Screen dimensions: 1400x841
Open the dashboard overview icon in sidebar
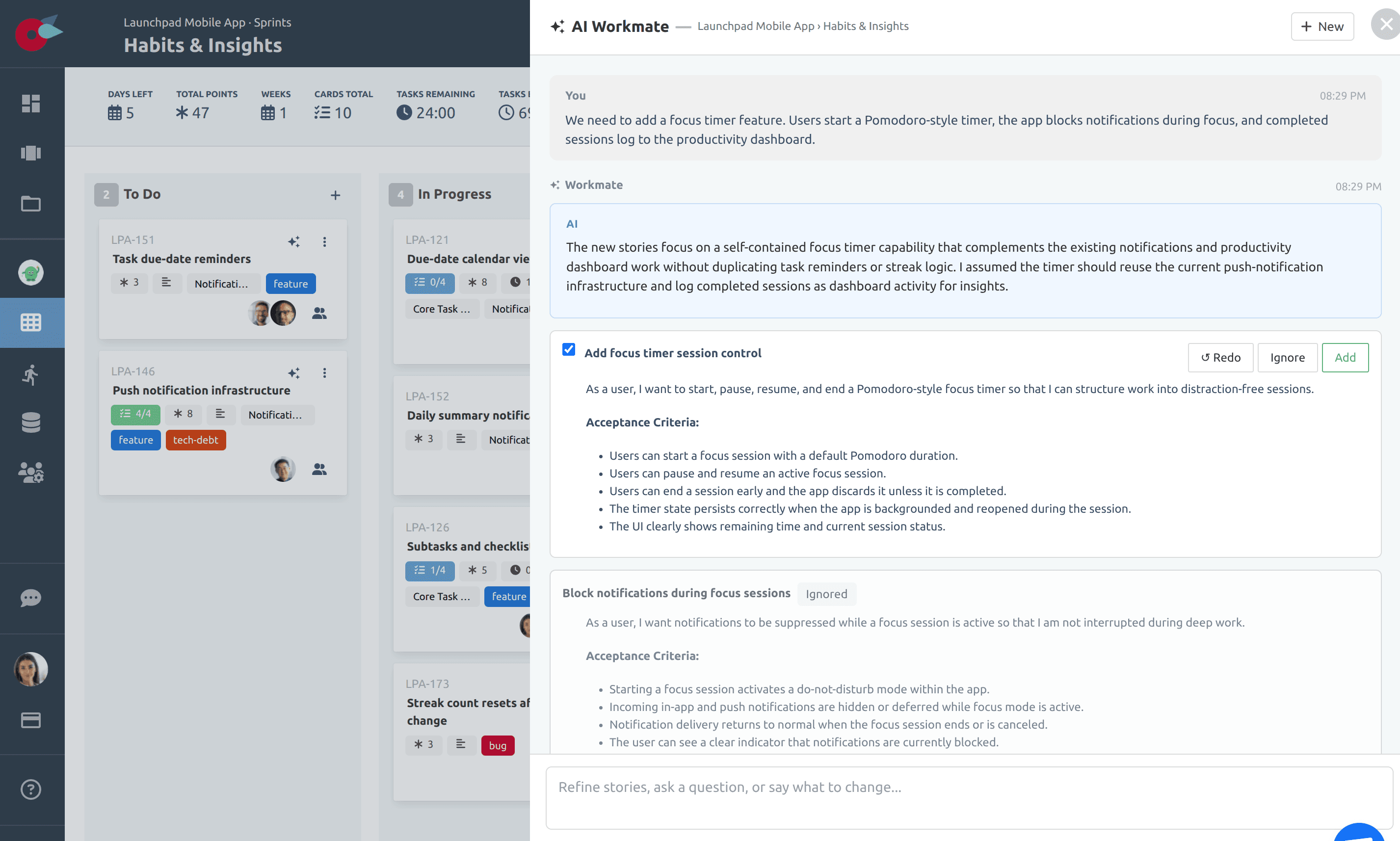[31, 104]
